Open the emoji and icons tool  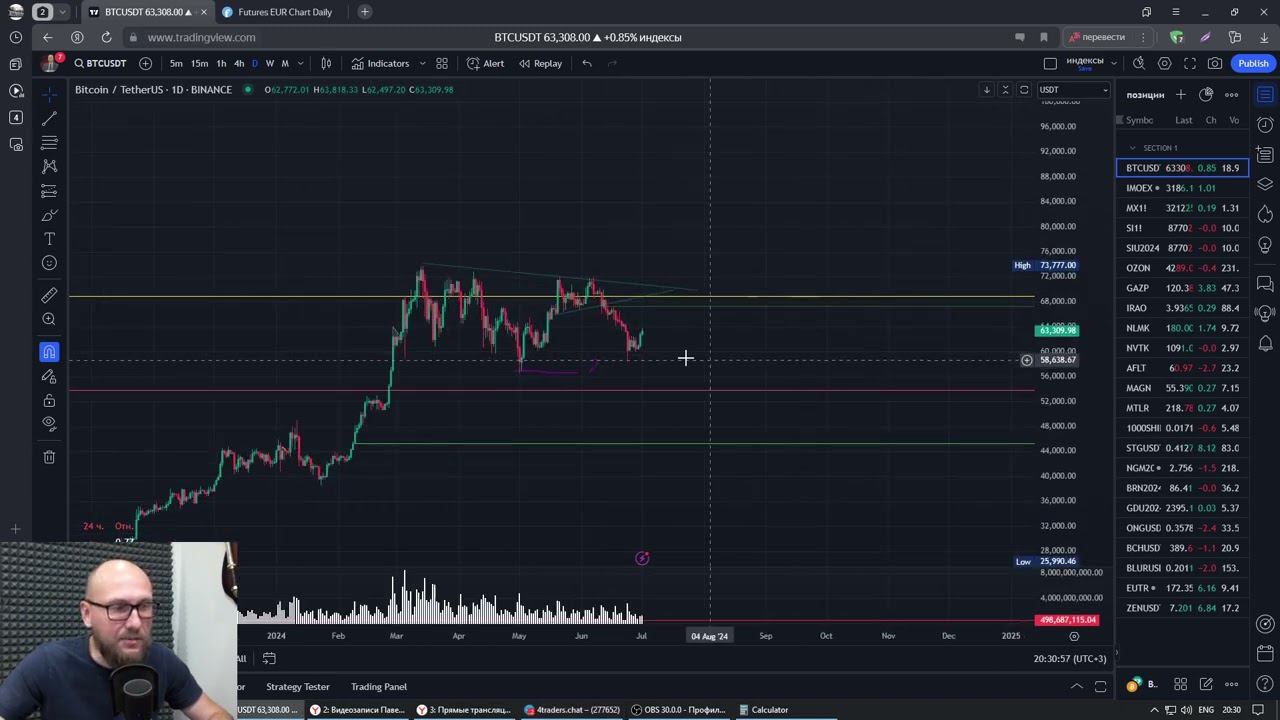pos(49,263)
